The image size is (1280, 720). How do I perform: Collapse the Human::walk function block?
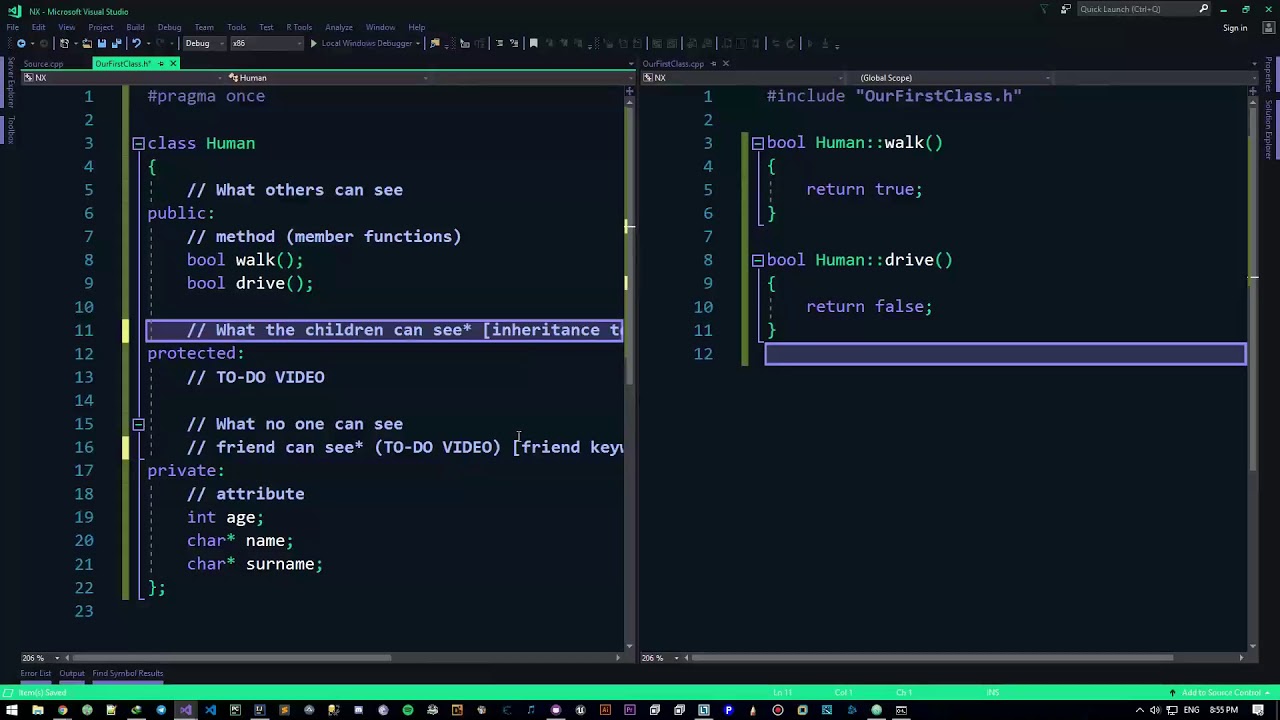[x=758, y=143]
